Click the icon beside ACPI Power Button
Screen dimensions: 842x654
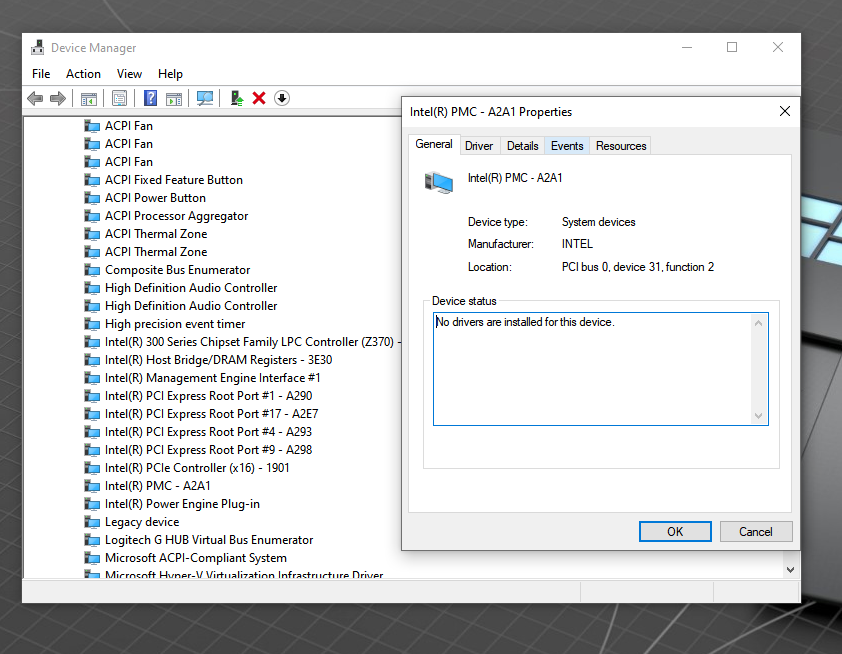(x=92, y=198)
